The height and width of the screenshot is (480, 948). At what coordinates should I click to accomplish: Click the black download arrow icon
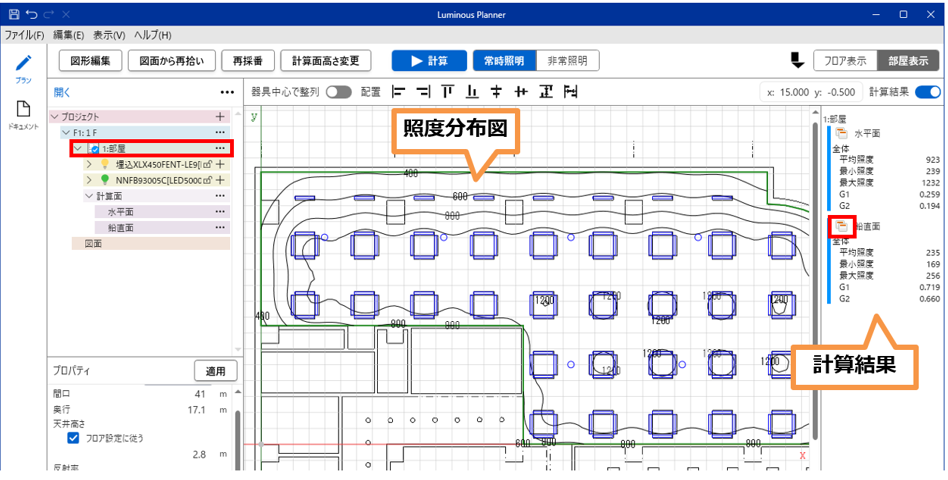(797, 60)
